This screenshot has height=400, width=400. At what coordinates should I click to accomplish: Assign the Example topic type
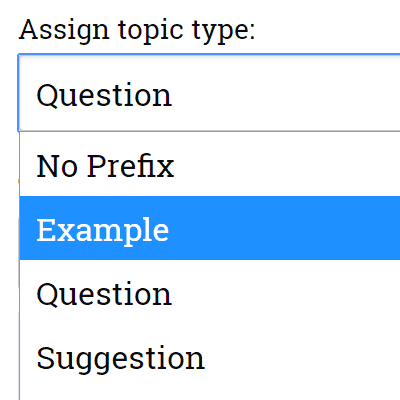210,228
